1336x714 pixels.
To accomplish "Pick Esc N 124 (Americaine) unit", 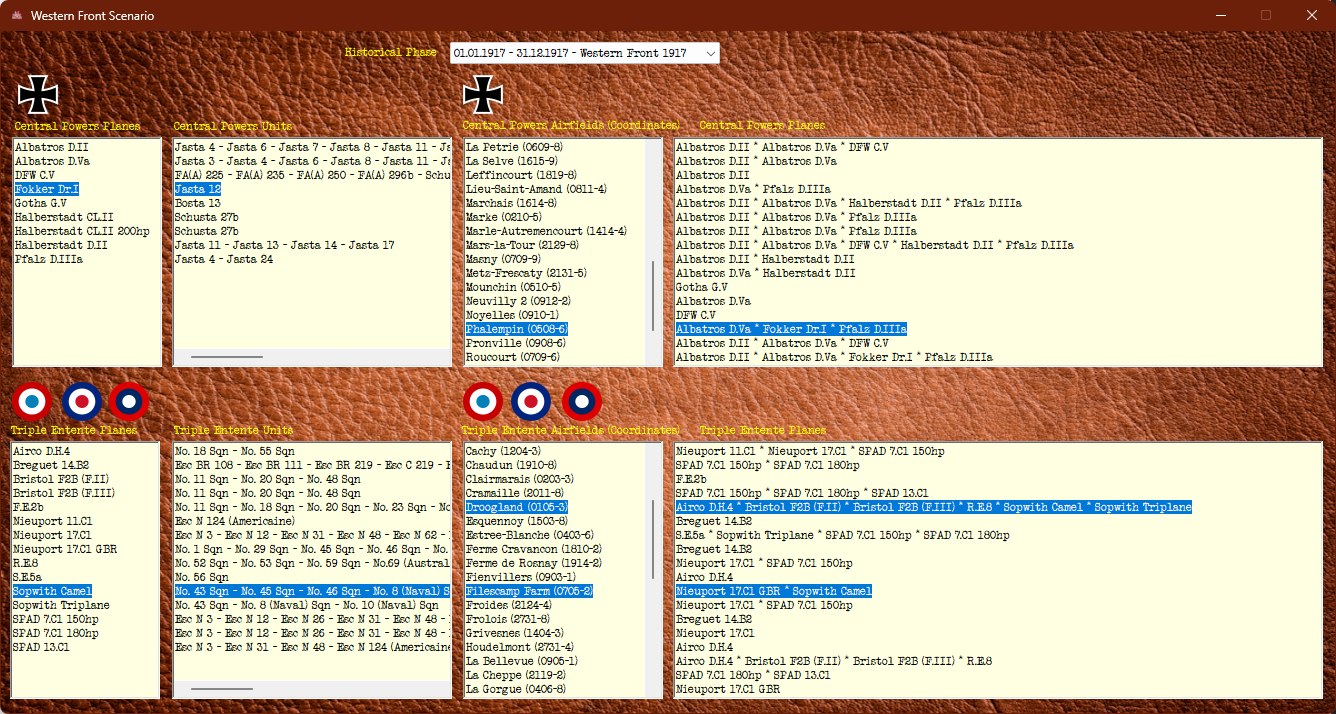I will pos(235,521).
